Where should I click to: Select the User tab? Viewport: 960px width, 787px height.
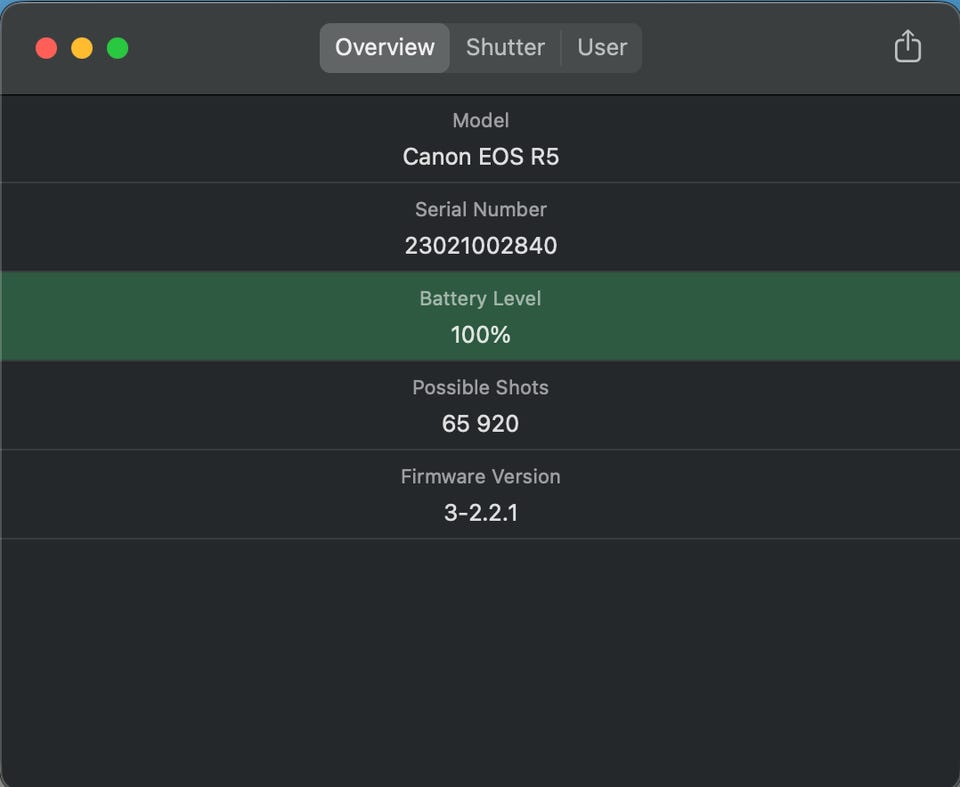tap(602, 47)
